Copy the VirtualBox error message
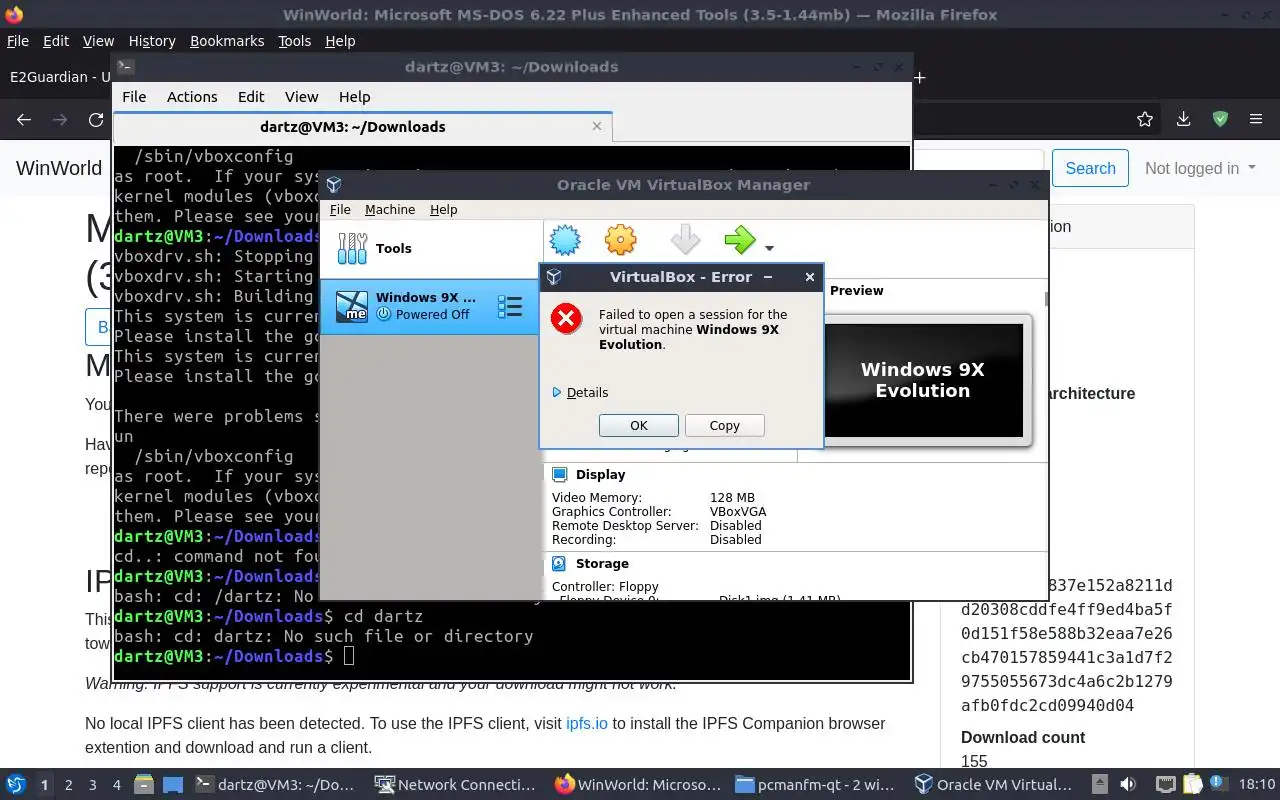The height and width of the screenshot is (800, 1280). coord(724,425)
